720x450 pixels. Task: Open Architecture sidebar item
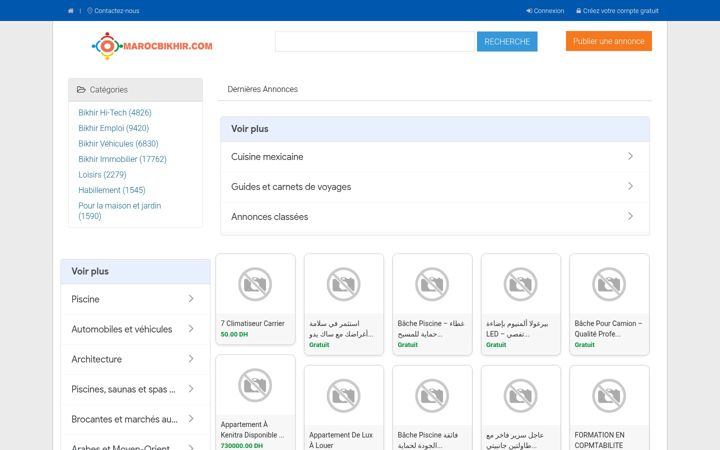coord(135,359)
